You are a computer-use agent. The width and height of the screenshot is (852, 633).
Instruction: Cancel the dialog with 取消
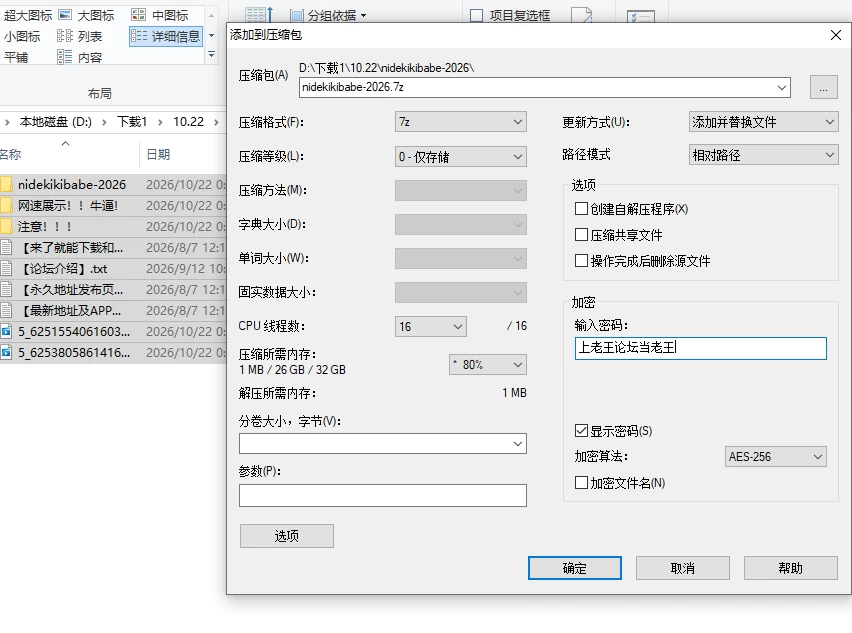click(682, 568)
